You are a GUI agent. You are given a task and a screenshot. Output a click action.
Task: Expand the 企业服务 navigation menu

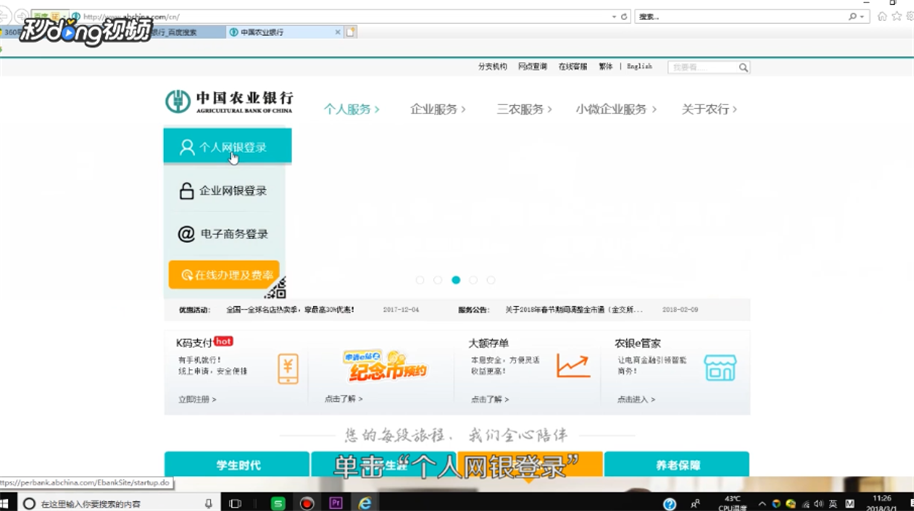[x=438, y=110]
